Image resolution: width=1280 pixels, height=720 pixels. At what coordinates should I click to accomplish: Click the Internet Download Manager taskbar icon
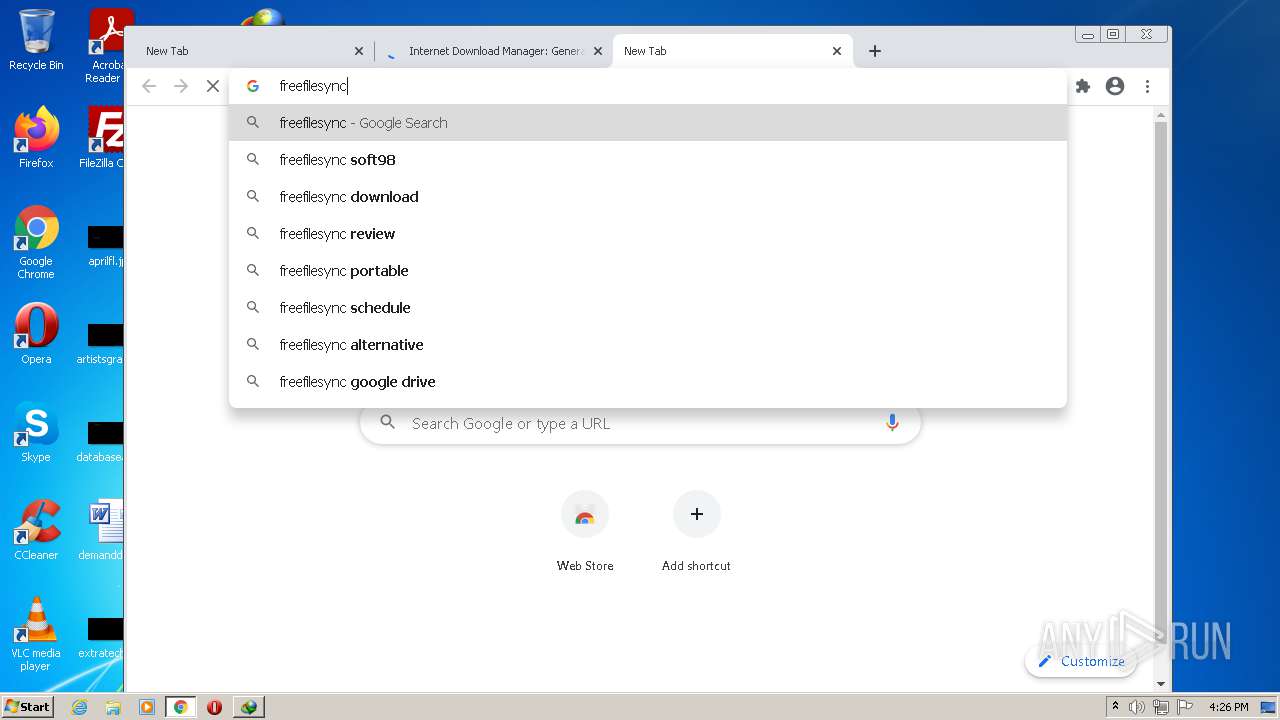click(x=248, y=707)
